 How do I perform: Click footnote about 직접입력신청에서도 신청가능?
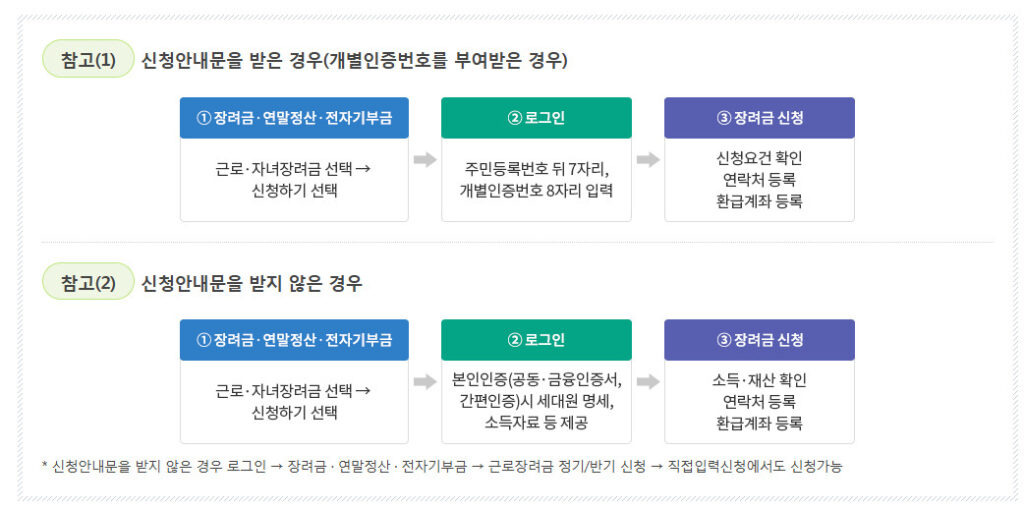(442, 466)
